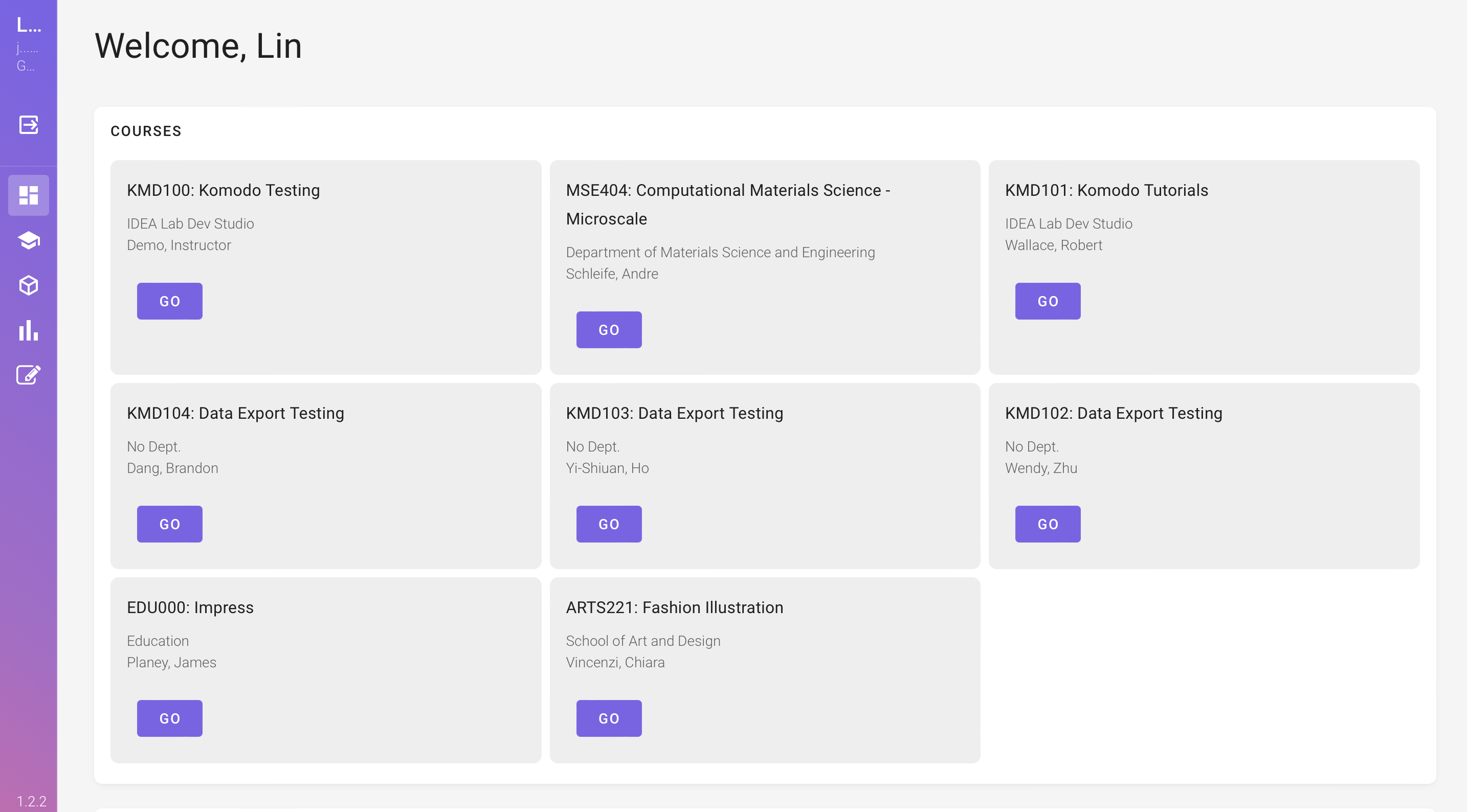Click version number 1.2.2 in sidebar

(x=31, y=801)
